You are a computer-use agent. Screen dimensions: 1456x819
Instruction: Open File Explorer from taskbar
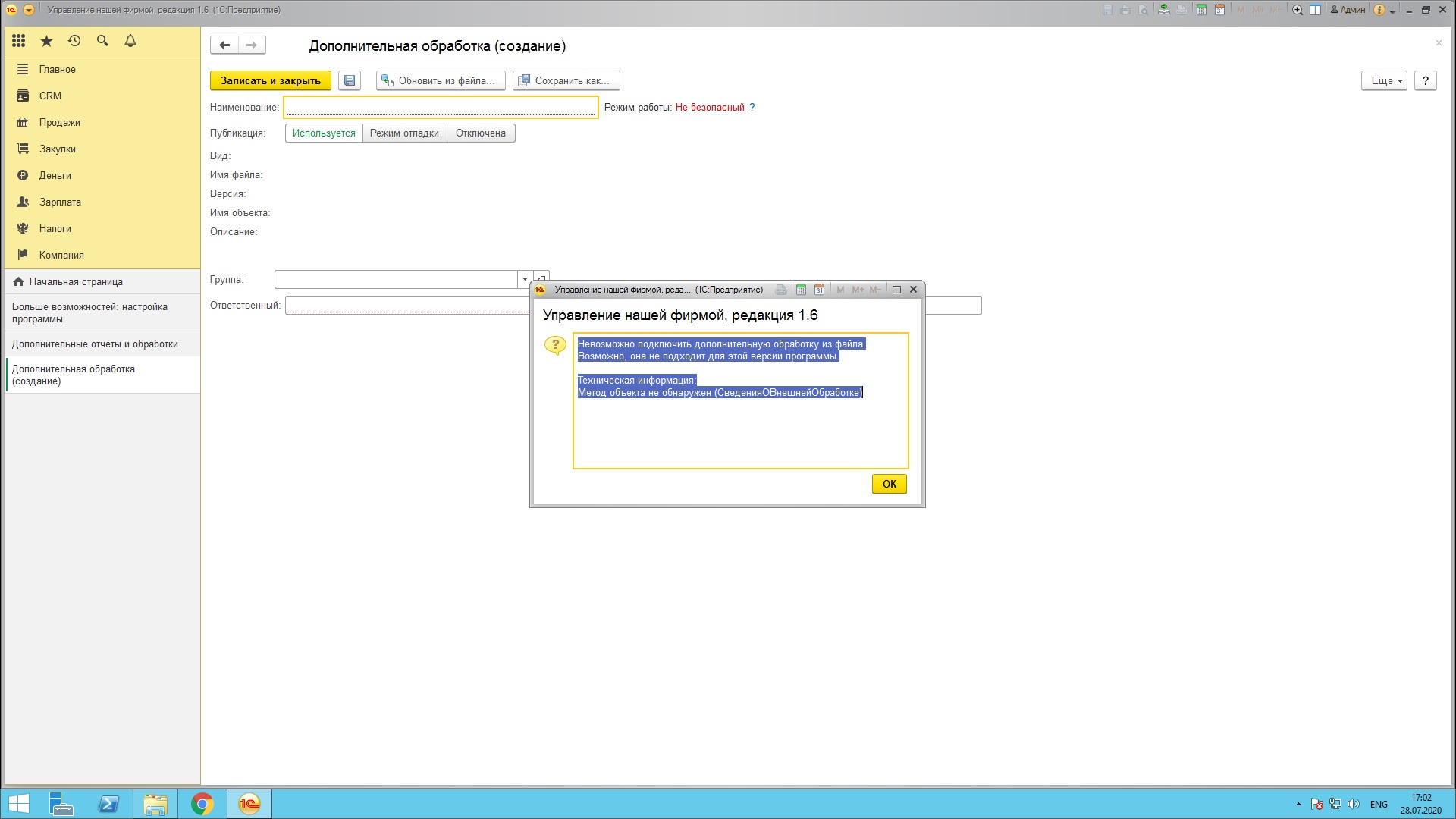(155, 804)
